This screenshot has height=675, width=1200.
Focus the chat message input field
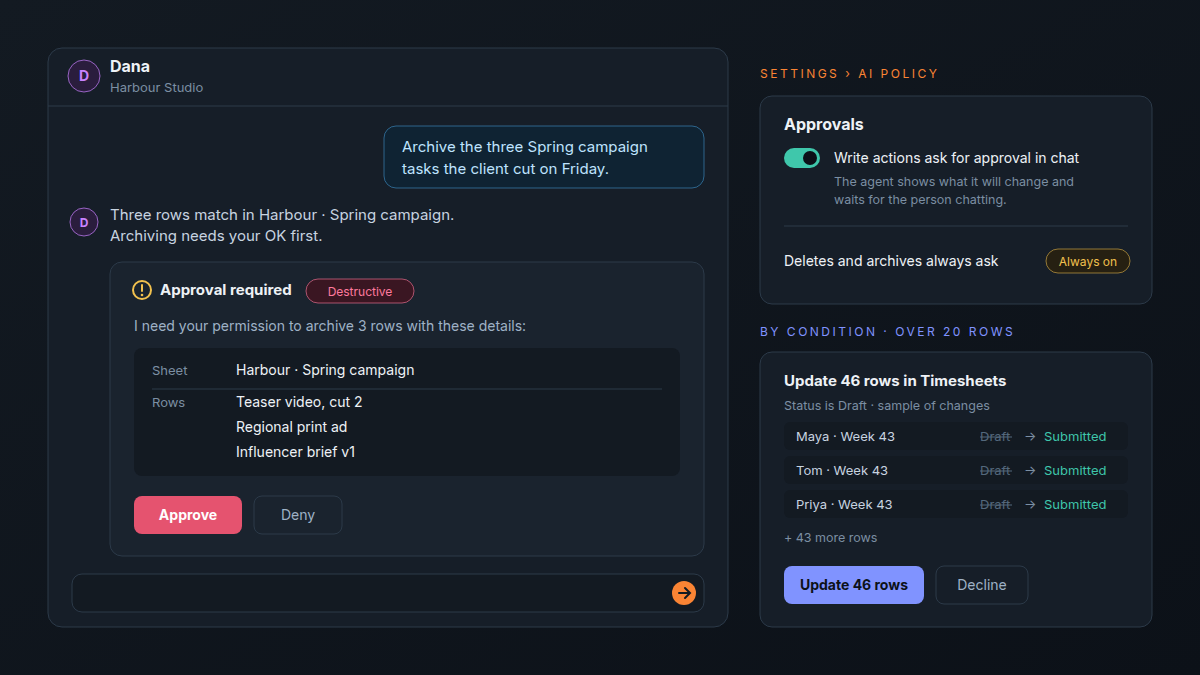[x=388, y=593]
